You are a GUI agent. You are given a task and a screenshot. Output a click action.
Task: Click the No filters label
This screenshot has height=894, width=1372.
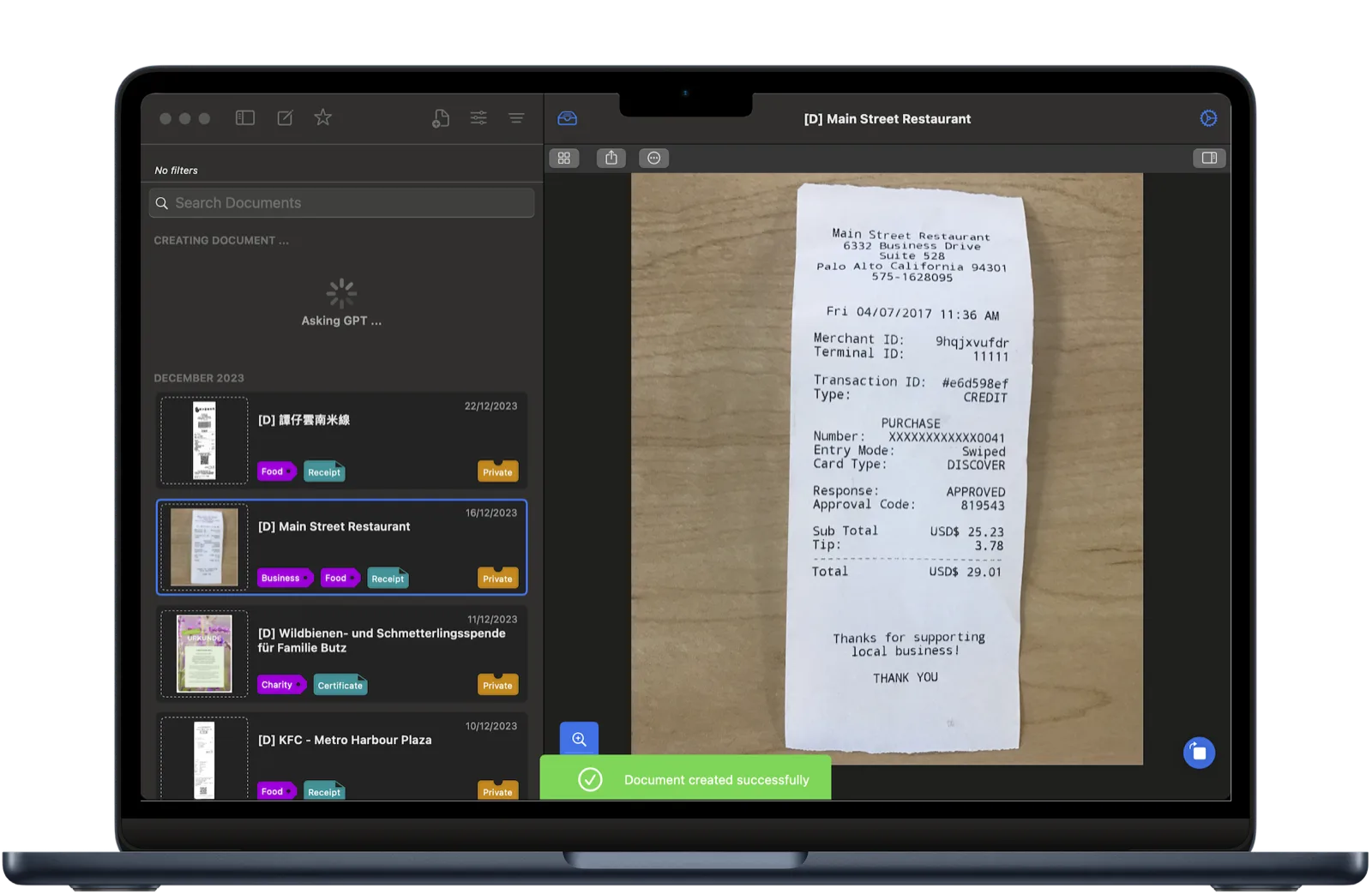coord(176,171)
